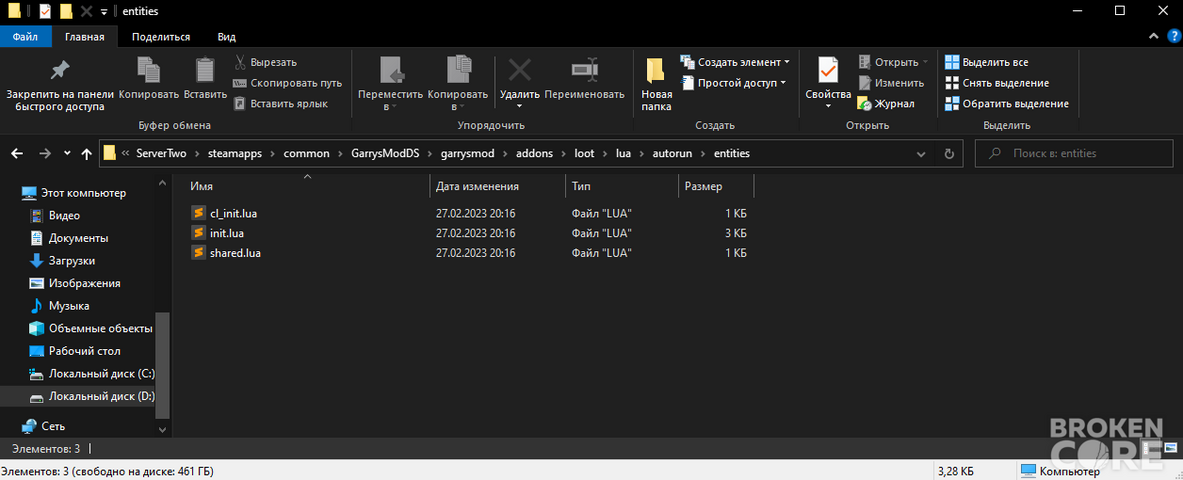Click the navigation pane scrollbar
Image resolution: width=1183 pixels, height=480 pixels.
[x=162, y=365]
